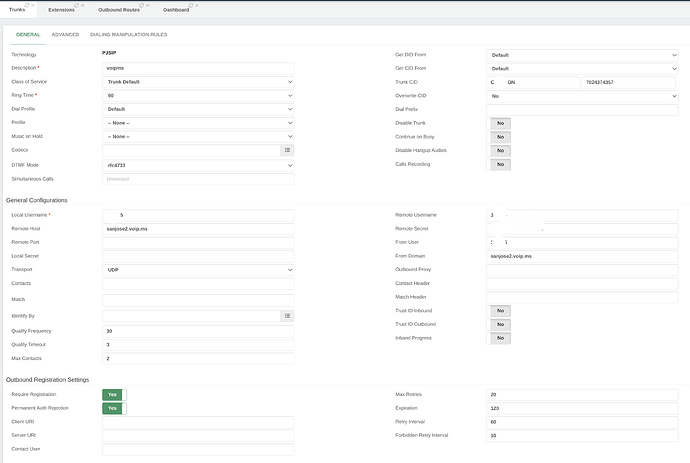Switch to the Dashboard tab
This screenshot has width=690, height=463.
[176, 10]
